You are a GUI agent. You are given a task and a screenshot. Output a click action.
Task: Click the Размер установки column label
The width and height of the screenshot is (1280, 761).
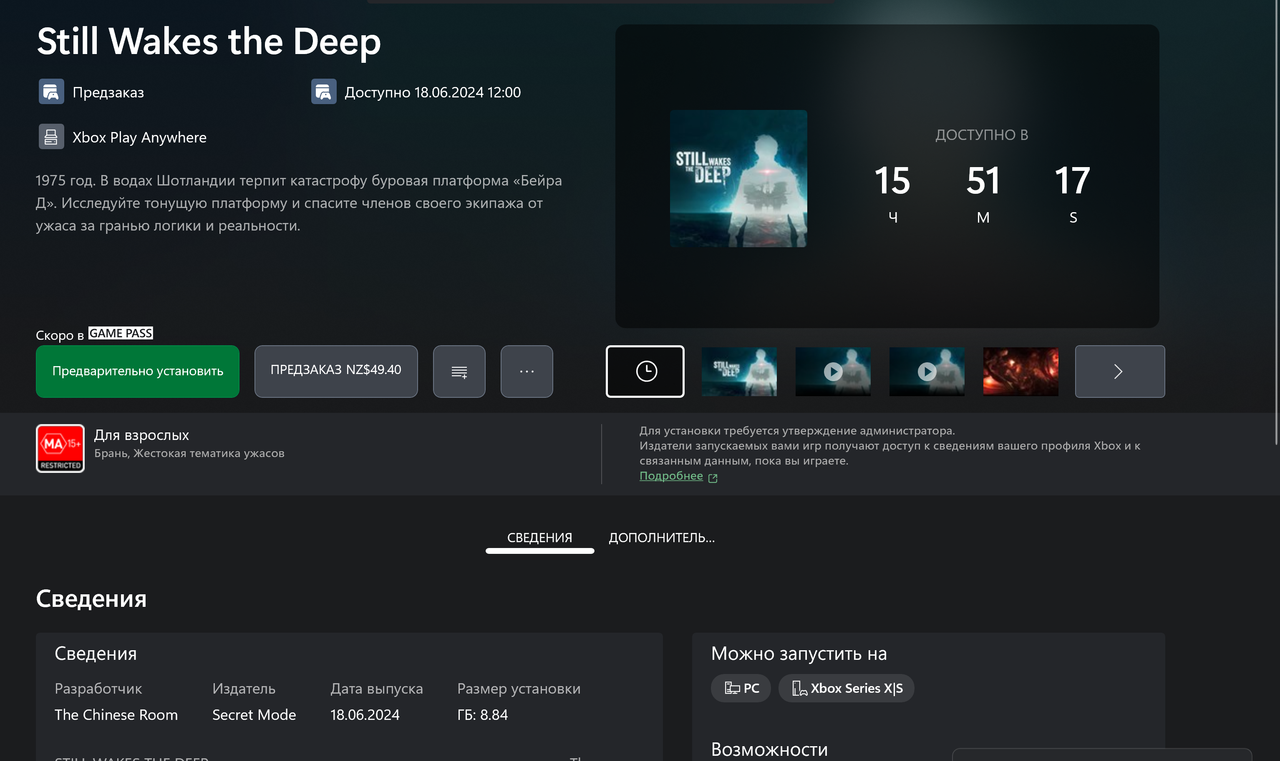coord(519,689)
